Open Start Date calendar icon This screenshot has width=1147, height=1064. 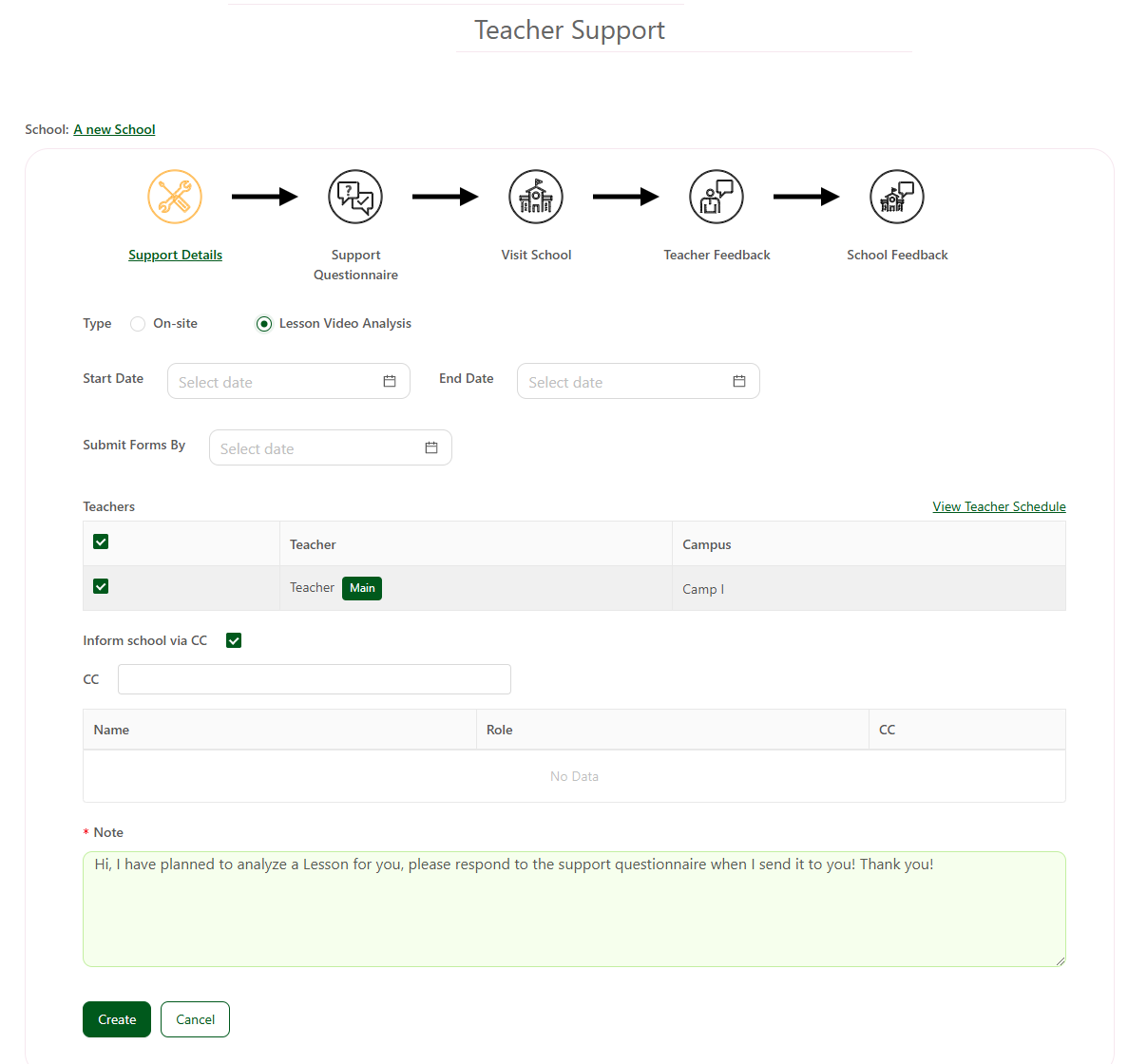(390, 381)
